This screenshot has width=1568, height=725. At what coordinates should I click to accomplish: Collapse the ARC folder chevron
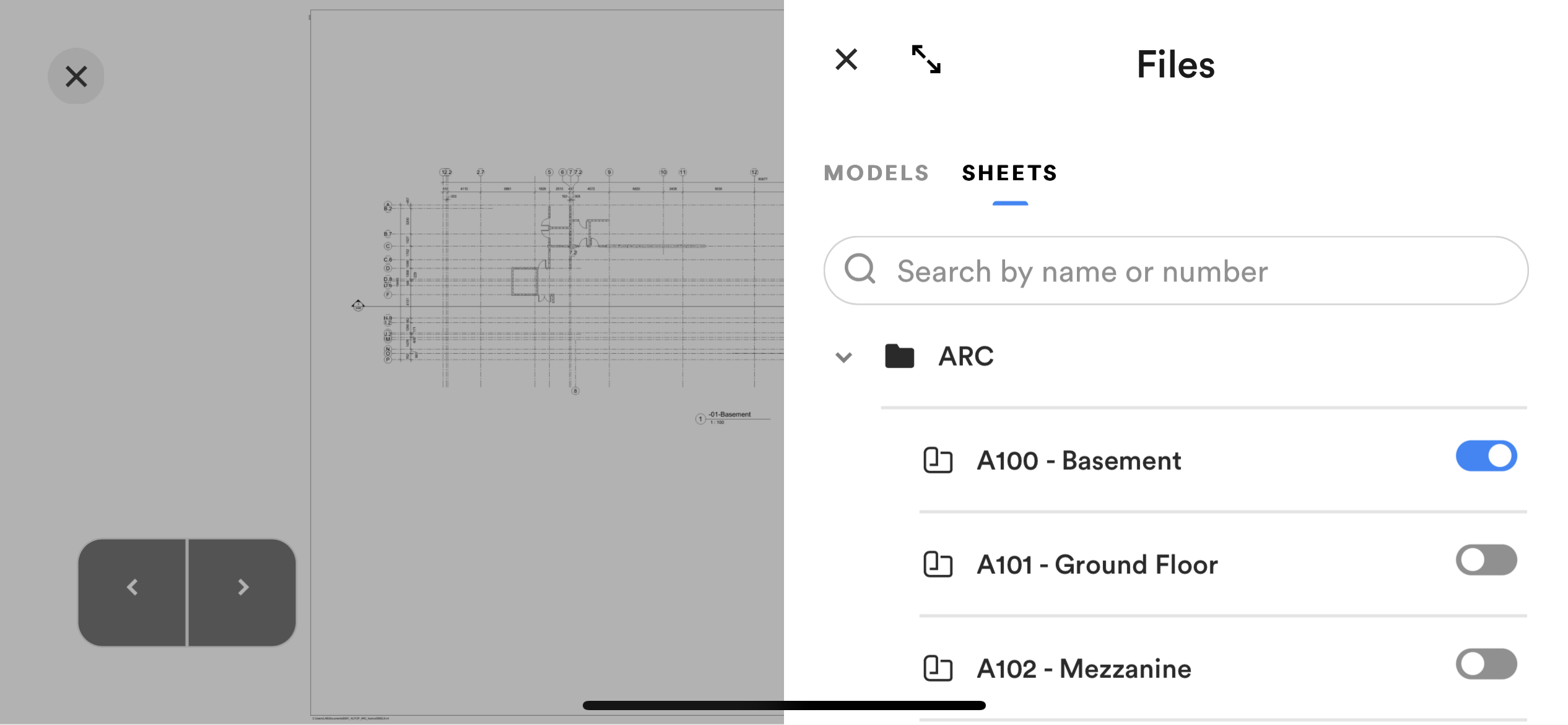(843, 358)
